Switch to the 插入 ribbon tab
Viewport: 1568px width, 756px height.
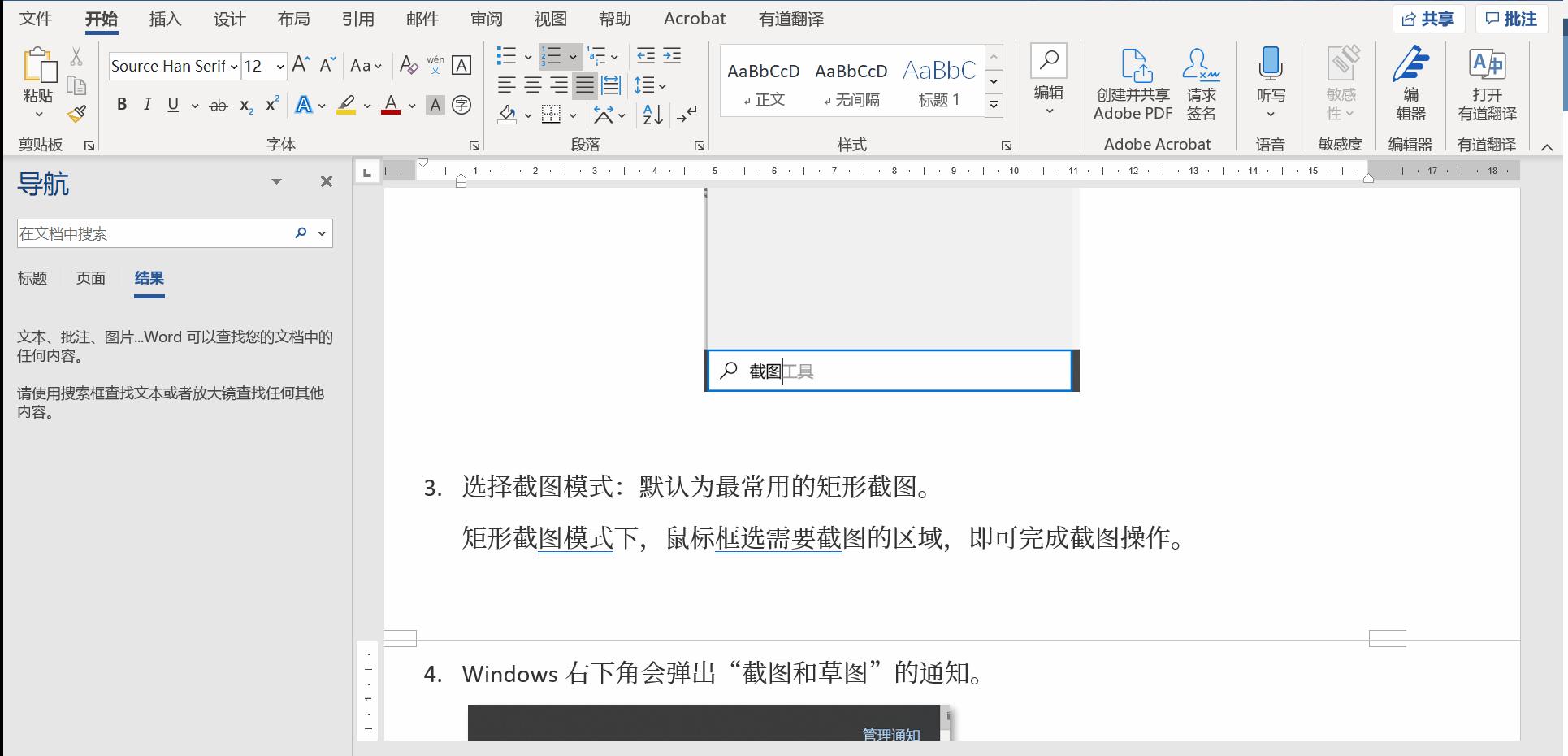coord(165,18)
